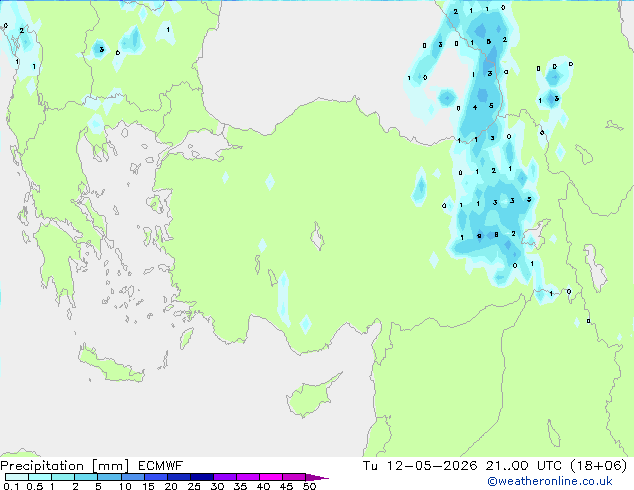Click the 5–10 mm legend color box

pyautogui.click(x=109, y=477)
